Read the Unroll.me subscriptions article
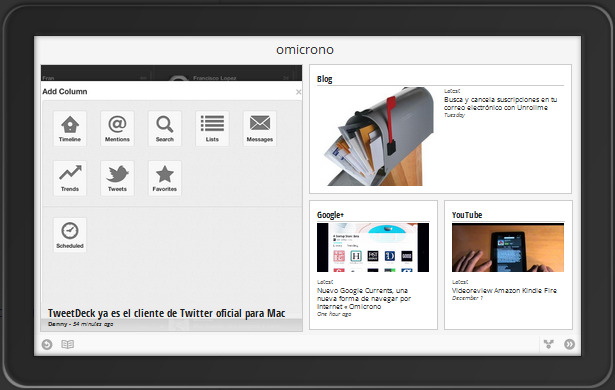This screenshot has height=390, width=615. [x=500, y=104]
